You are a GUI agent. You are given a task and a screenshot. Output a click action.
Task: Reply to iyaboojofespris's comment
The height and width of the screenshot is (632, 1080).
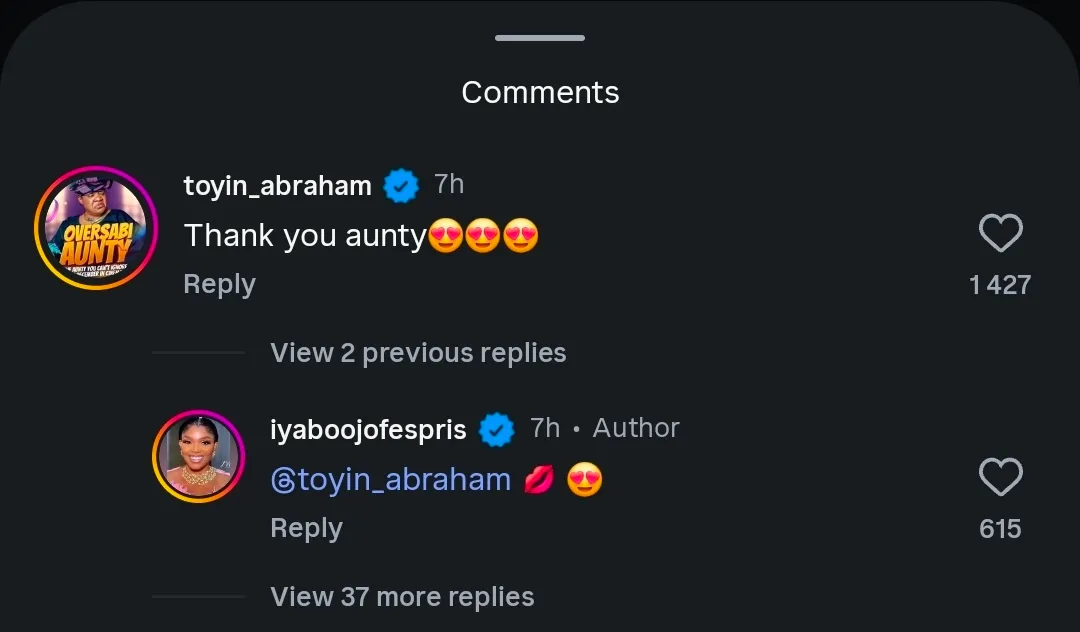306,528
